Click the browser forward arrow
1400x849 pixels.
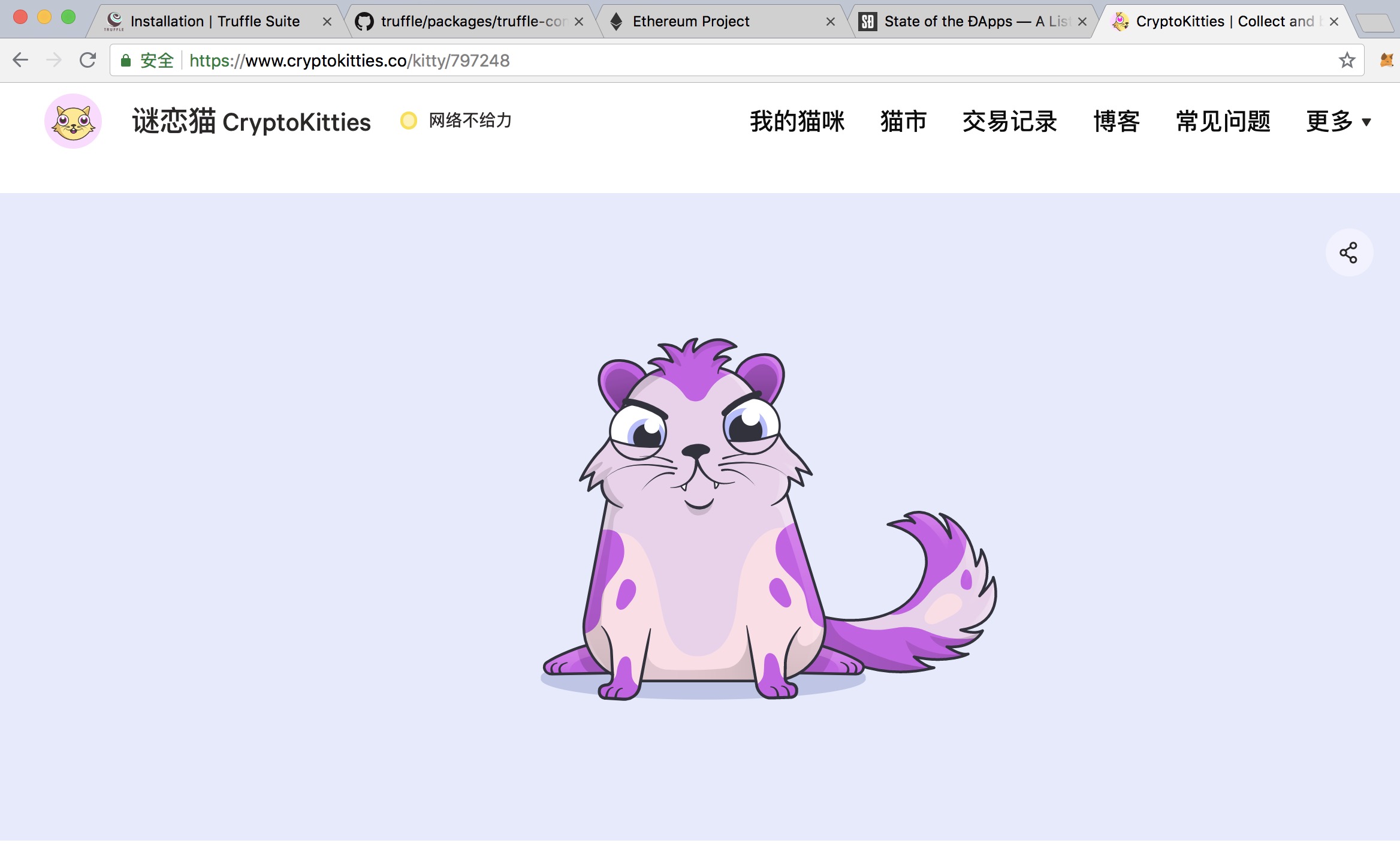point(54,60)
